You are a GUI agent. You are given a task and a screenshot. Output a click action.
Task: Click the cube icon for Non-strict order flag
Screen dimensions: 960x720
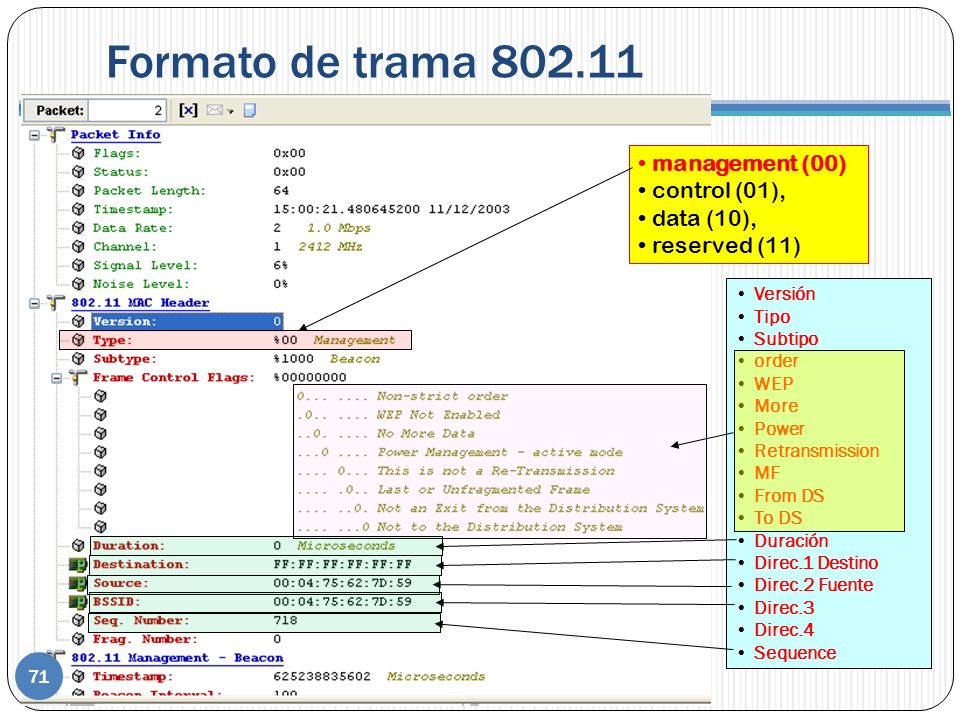pos(100,396)
